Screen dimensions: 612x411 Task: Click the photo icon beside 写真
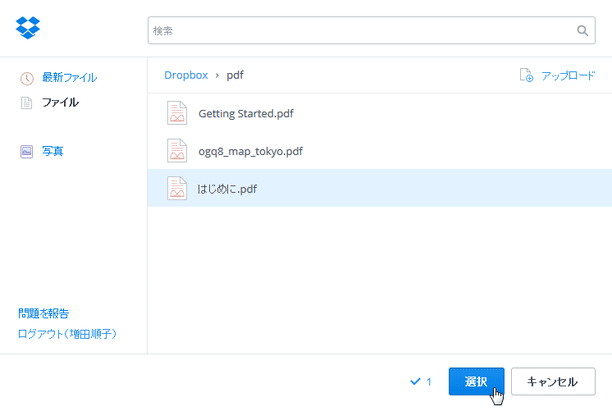(x=27, y=151)
